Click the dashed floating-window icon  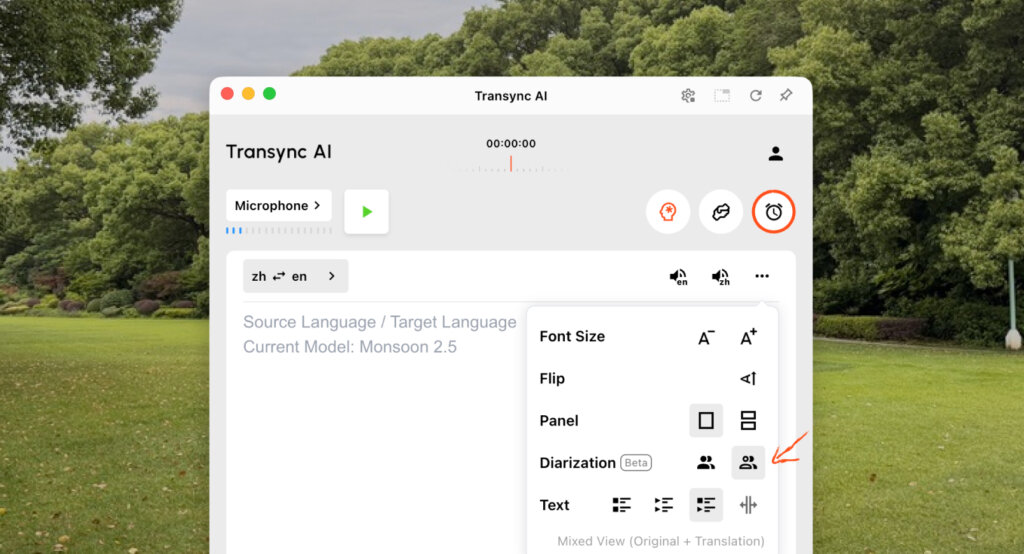tap(722, 96)
